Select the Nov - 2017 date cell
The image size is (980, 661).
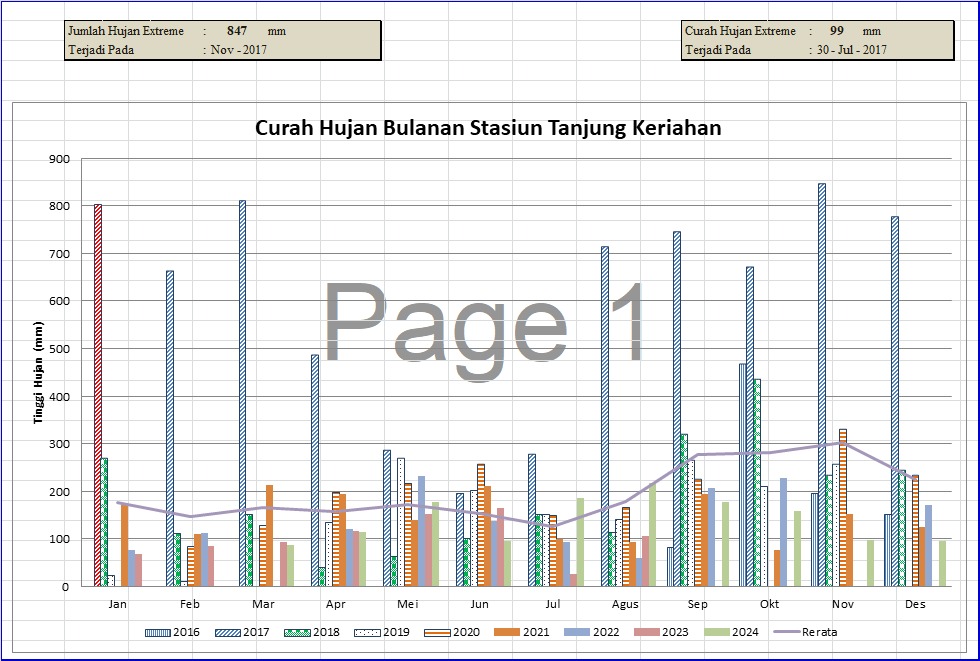click(240, 49)
